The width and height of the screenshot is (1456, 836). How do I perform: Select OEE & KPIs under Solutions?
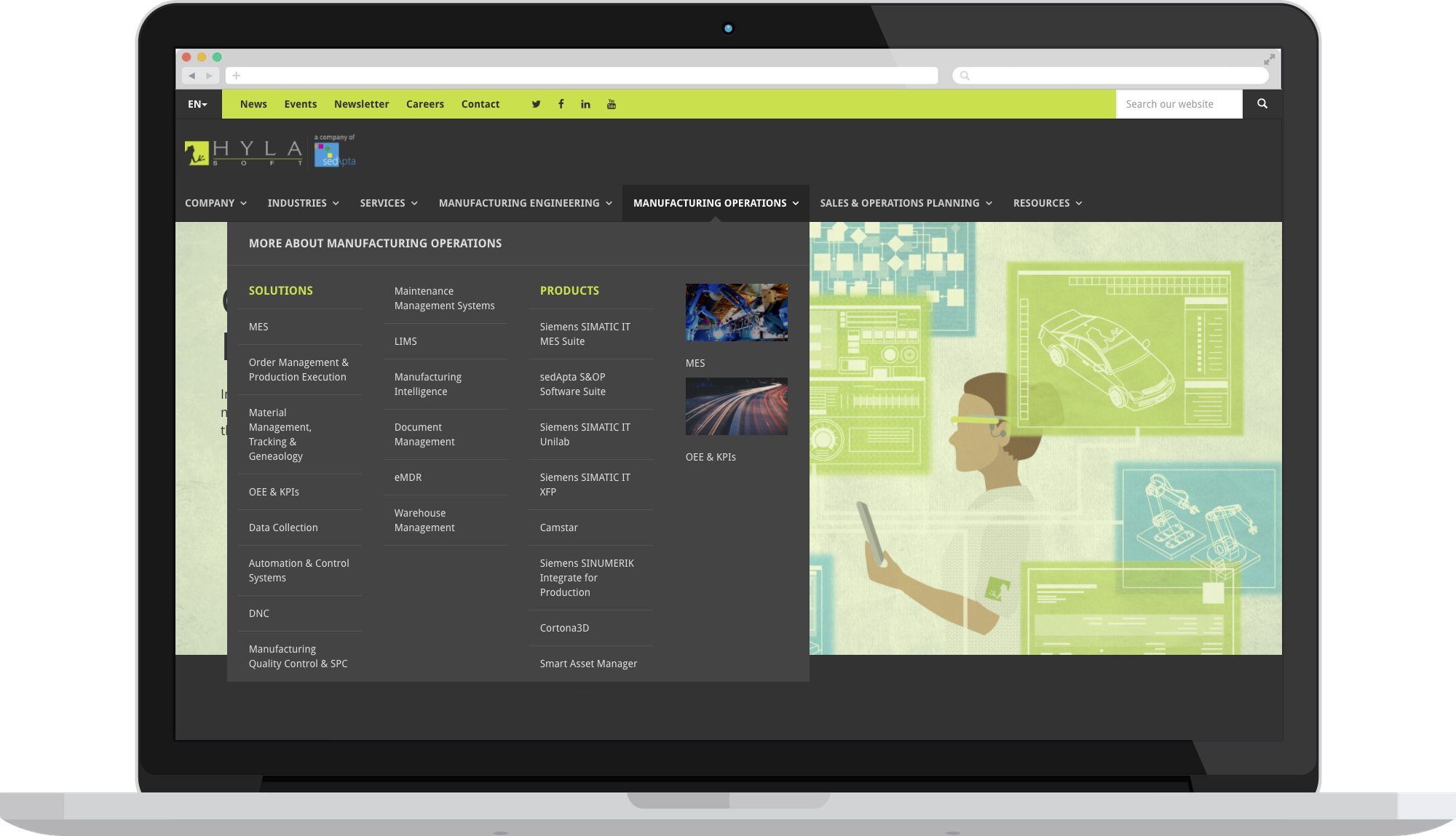click(x=274, y=492)
